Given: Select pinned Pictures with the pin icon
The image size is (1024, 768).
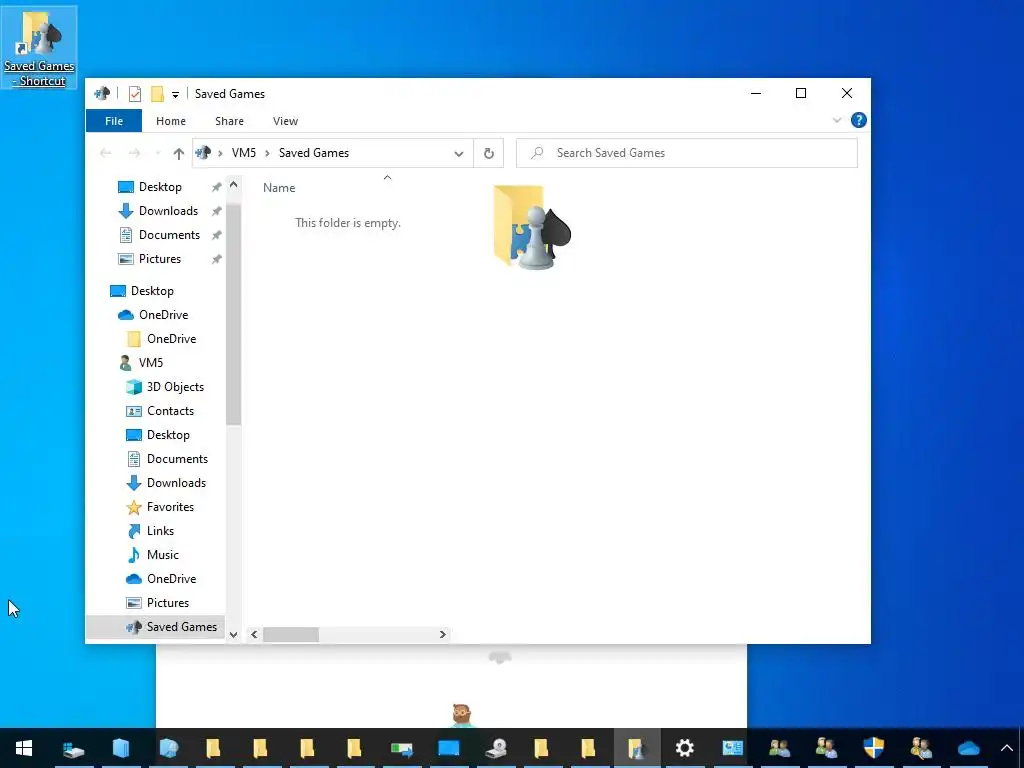Looking at the screenshot, I should pos(159,259).
